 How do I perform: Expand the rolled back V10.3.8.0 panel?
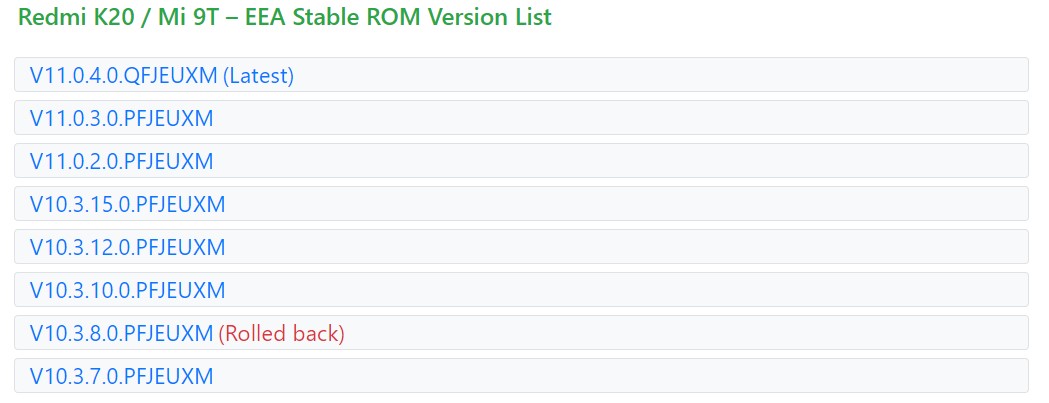(x=521, y=332)
